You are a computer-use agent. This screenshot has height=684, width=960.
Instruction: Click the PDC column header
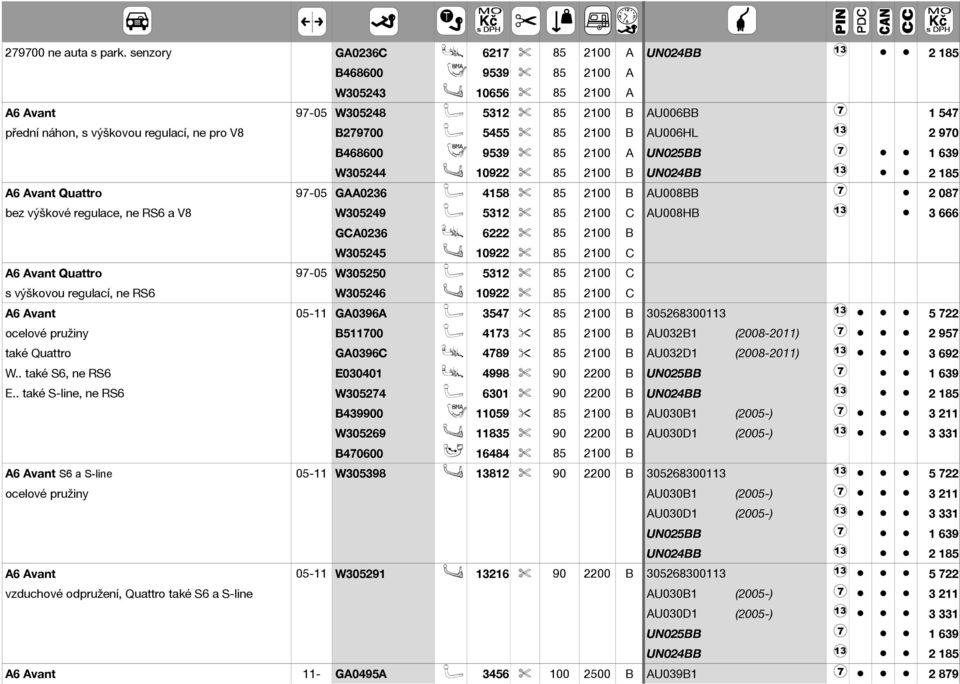click(861, 21)
